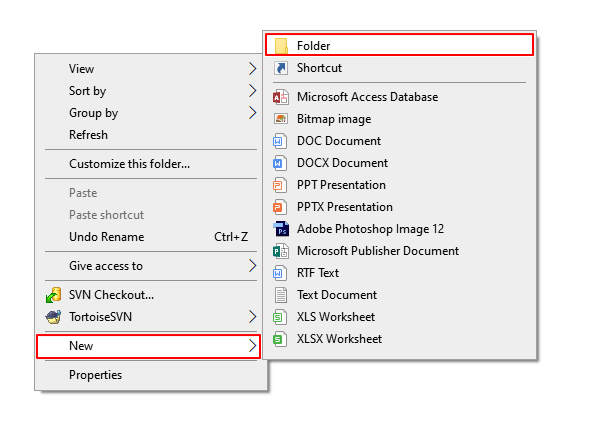Expand the Group by submenu chevron
594x421 pixels.
253,113
